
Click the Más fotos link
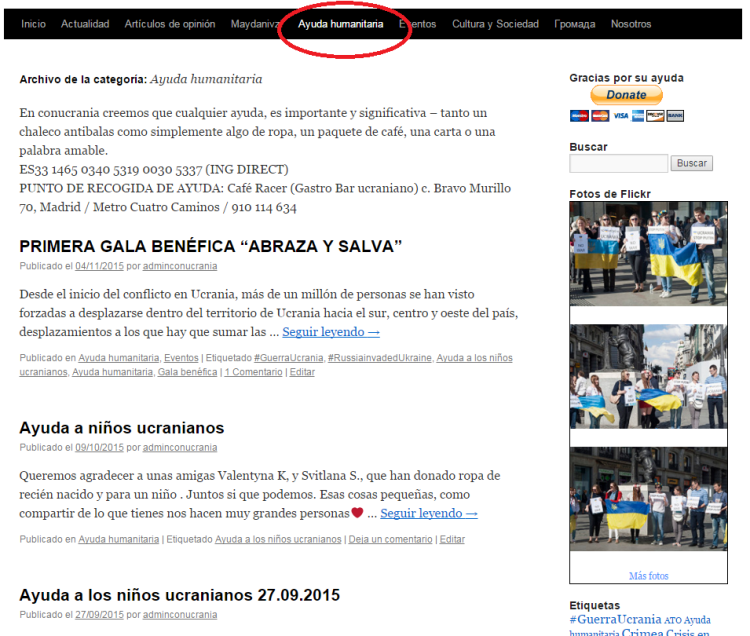[648, 576]
